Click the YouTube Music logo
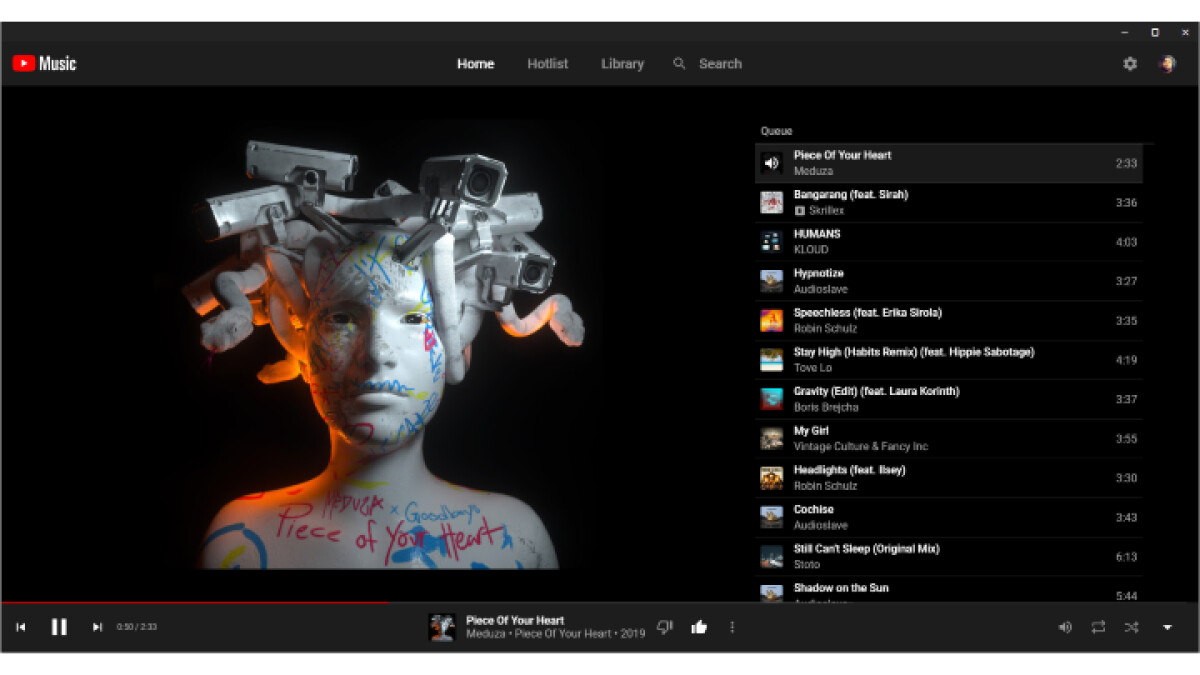Viewport: 1200px width, 675px height. coord(45,63)
